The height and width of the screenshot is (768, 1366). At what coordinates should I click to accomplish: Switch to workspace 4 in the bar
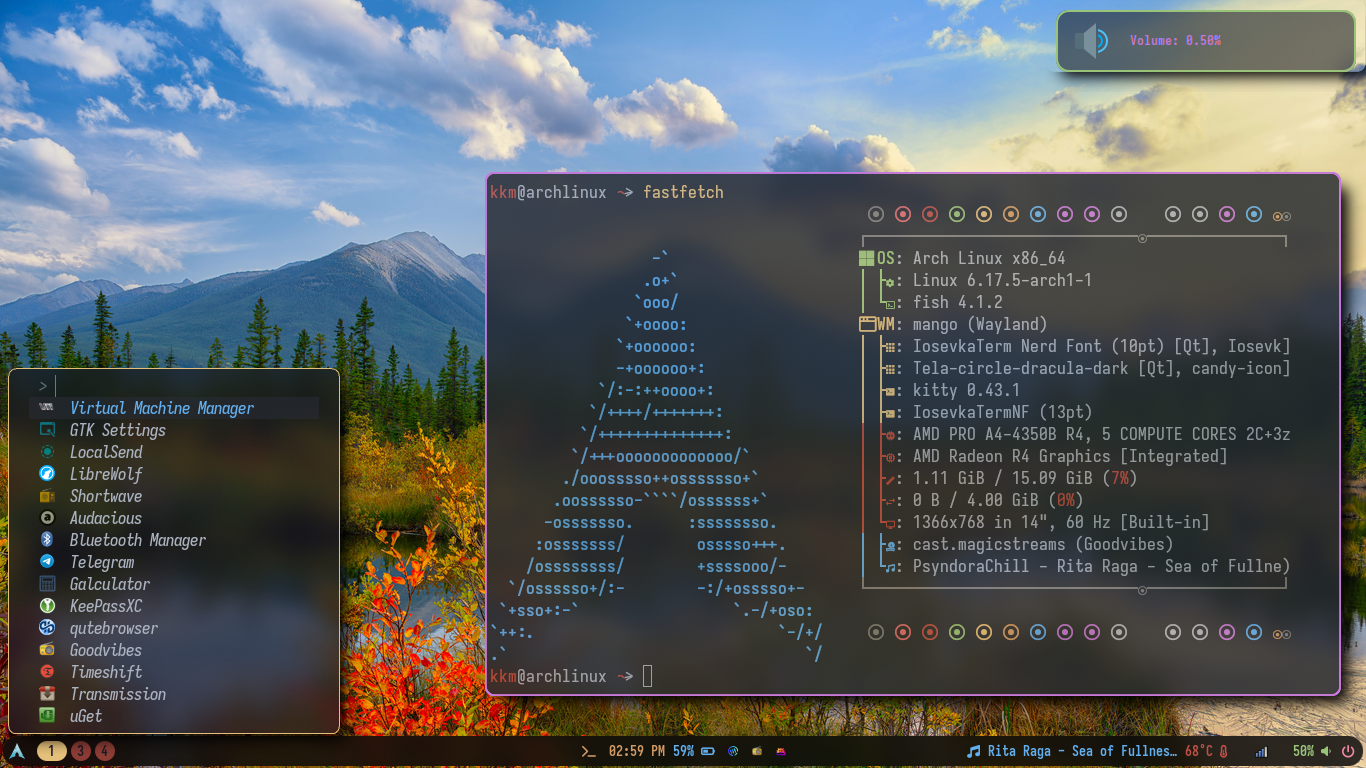pos(104,751)
